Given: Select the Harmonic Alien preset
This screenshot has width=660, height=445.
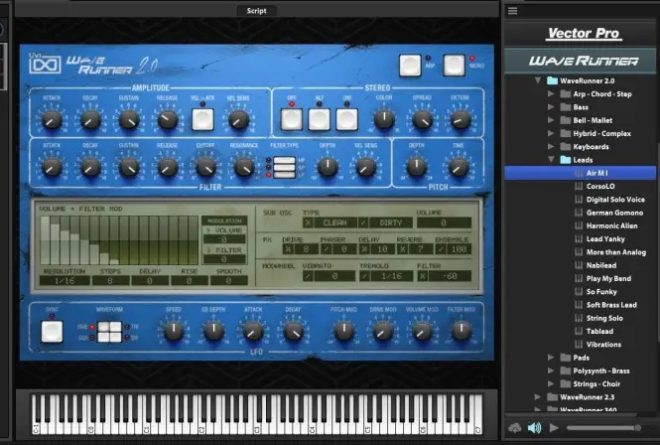Looking at the screenshot, I should tap(612, 226).
